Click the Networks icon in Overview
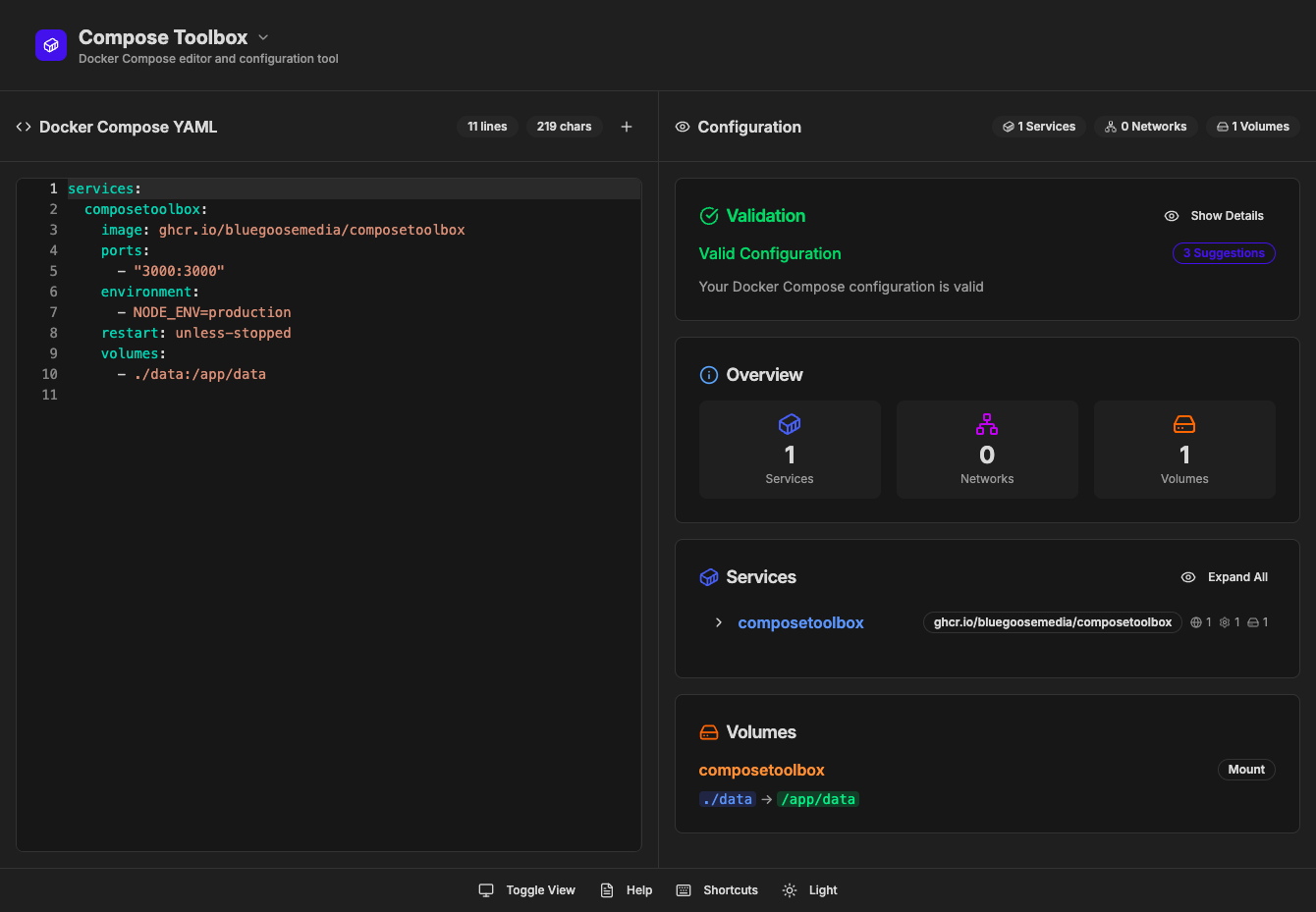 [987, 424]
